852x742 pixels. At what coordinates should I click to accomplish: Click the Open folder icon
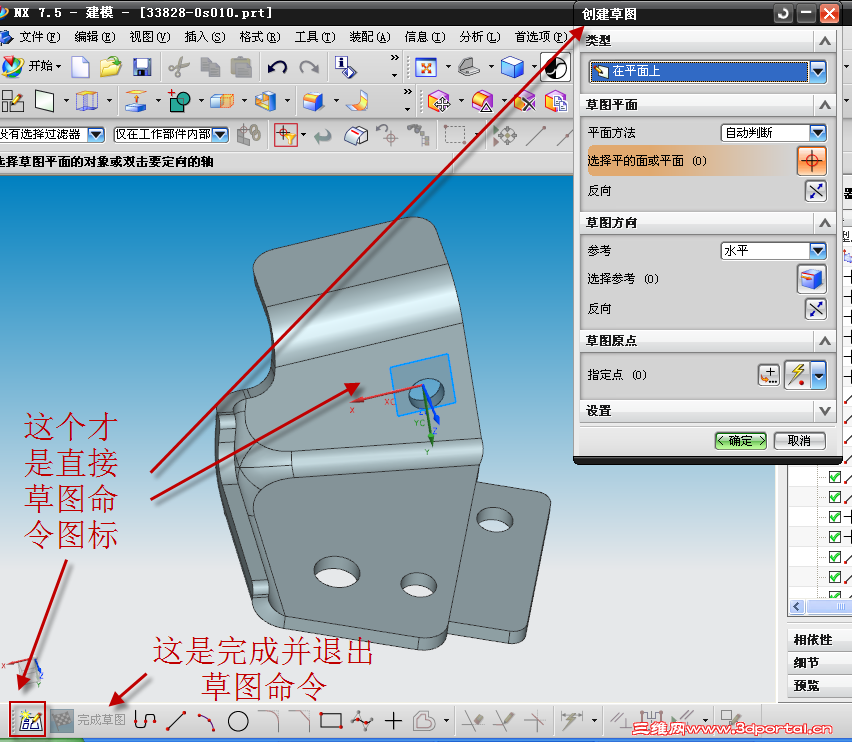tap(111, 67)
